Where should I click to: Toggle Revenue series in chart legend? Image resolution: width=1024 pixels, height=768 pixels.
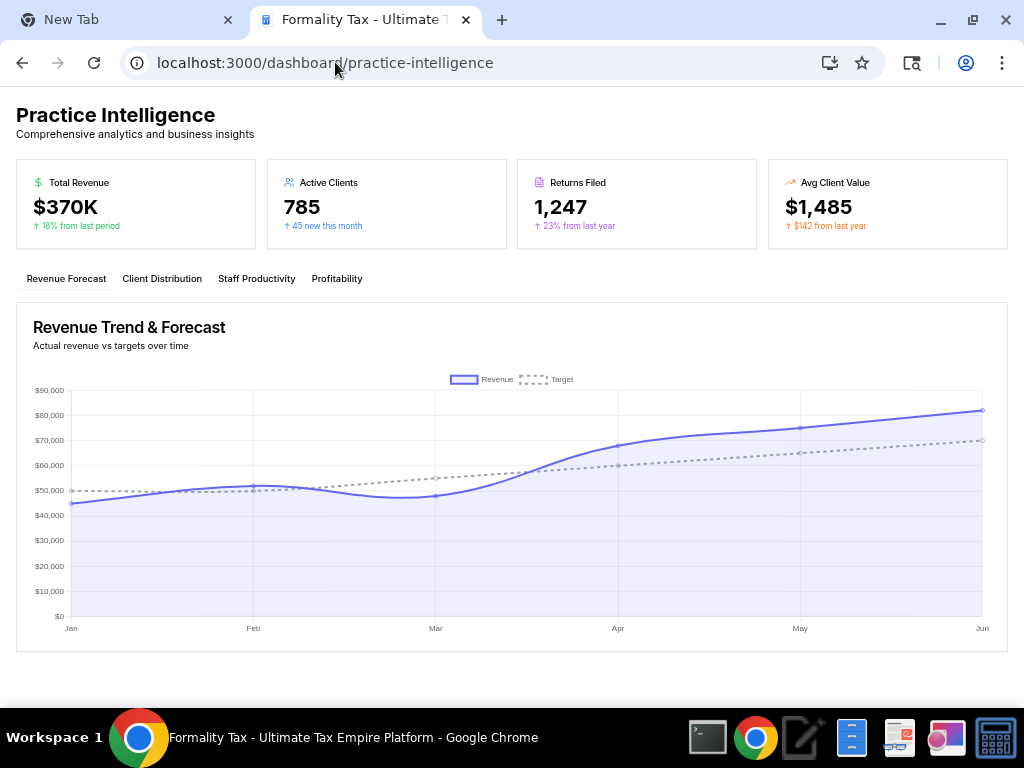[481, 380]
